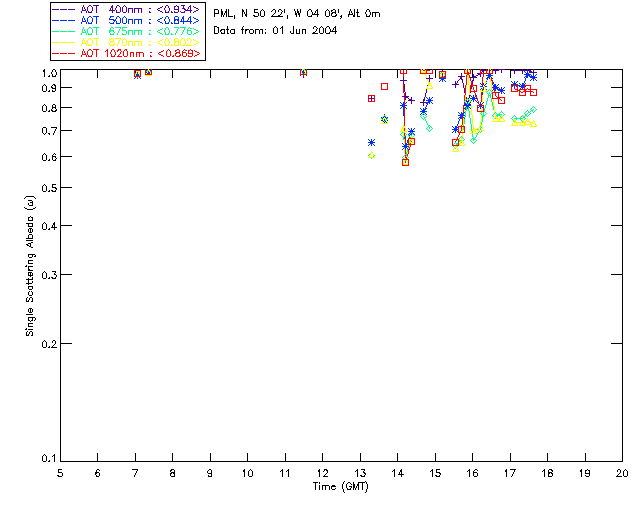Click x-axis tick label 15
Viewport: 640px width, 512px height.
435,473
